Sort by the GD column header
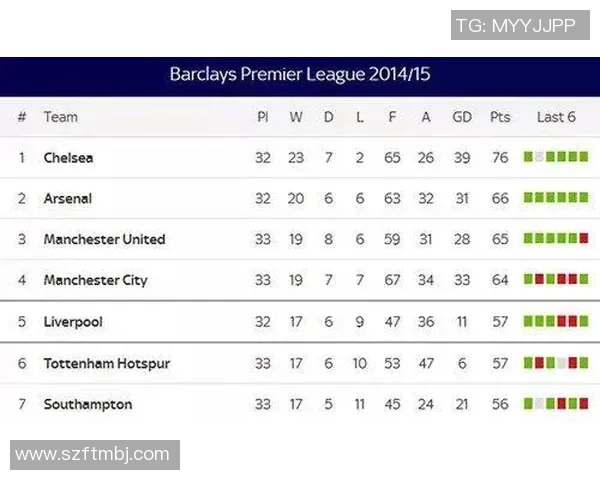 coord(462,117)
